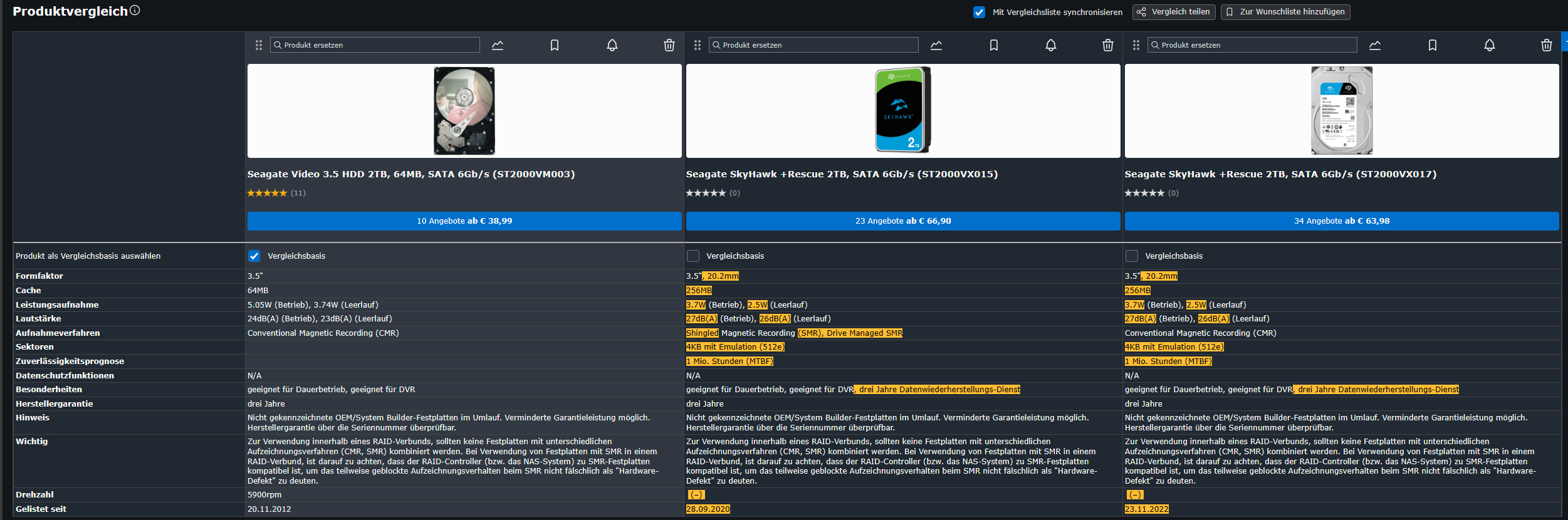
Task: Toggle Mit Vergleichsliste synchronisieren checkbox
Action: tap(979, 12)
